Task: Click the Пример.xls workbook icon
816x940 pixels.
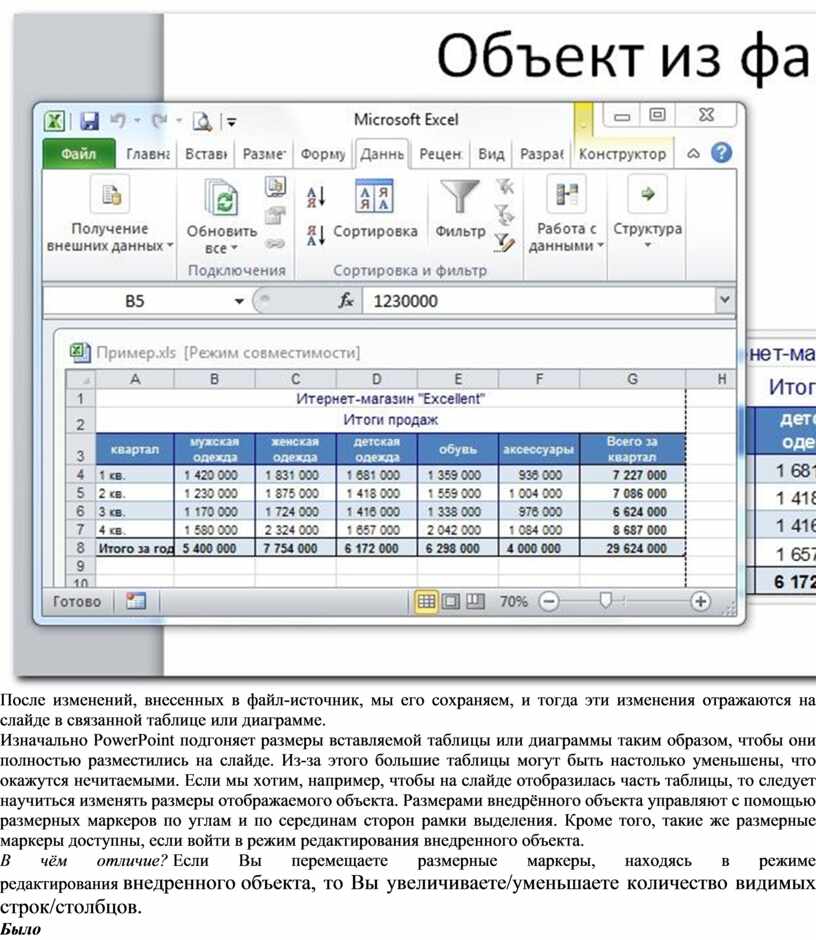Action: [79, 352]
